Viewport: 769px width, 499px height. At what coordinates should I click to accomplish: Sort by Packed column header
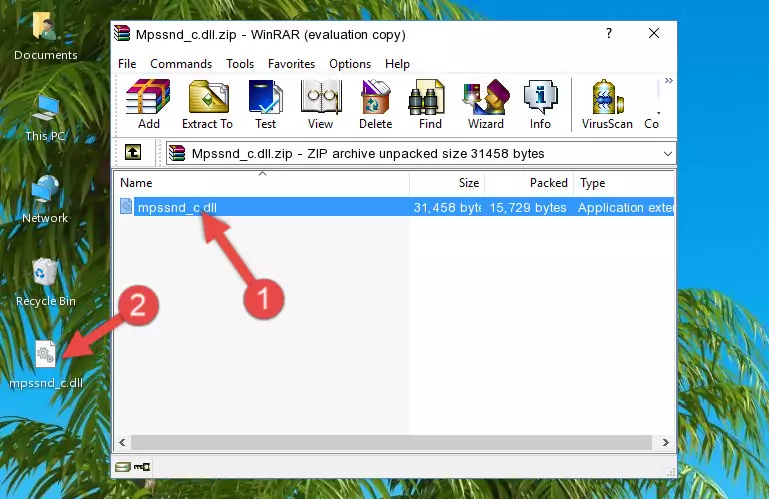click(529, 183)
